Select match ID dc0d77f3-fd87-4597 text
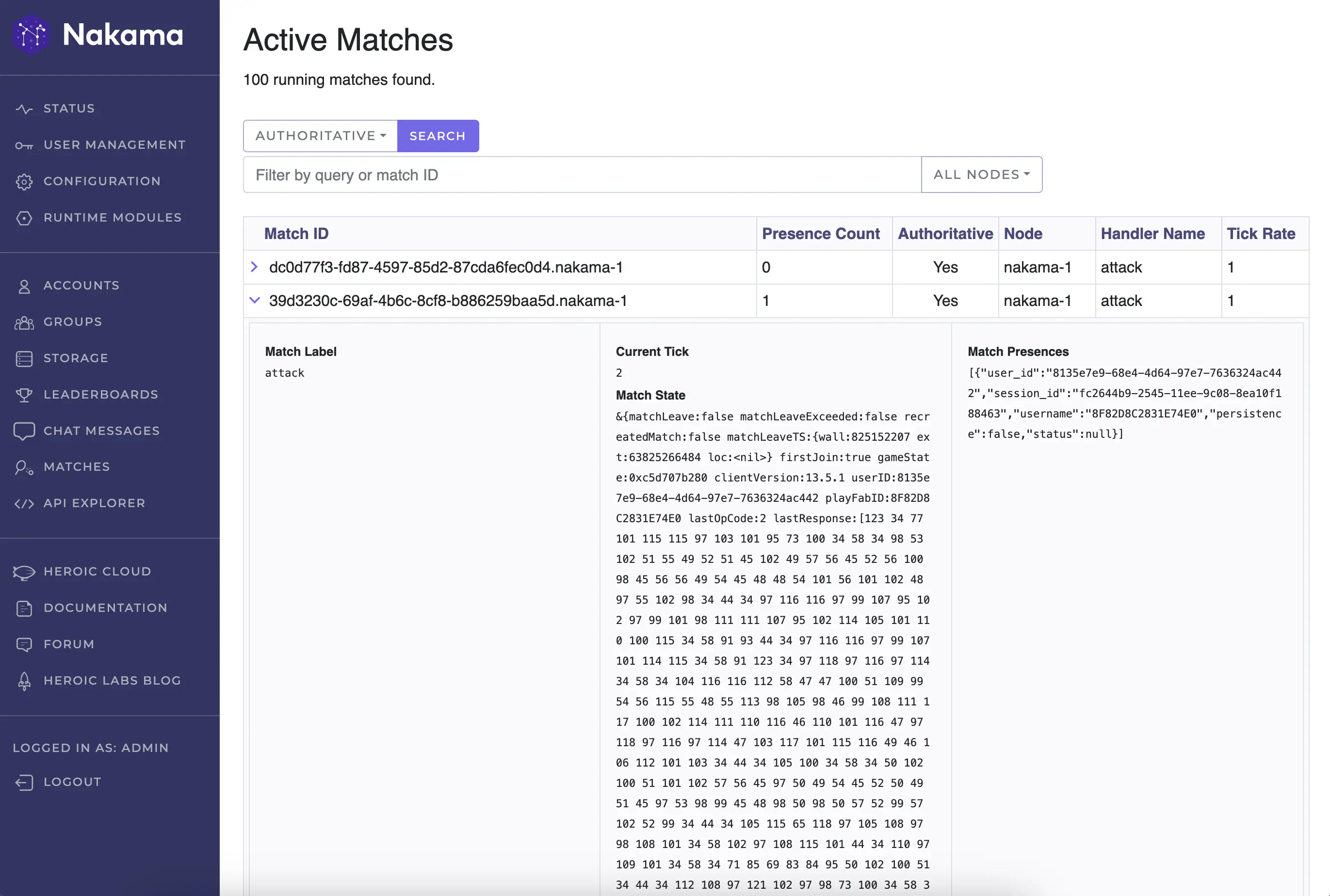This screenshot has width=1330, height=896. tap(446, 268)
